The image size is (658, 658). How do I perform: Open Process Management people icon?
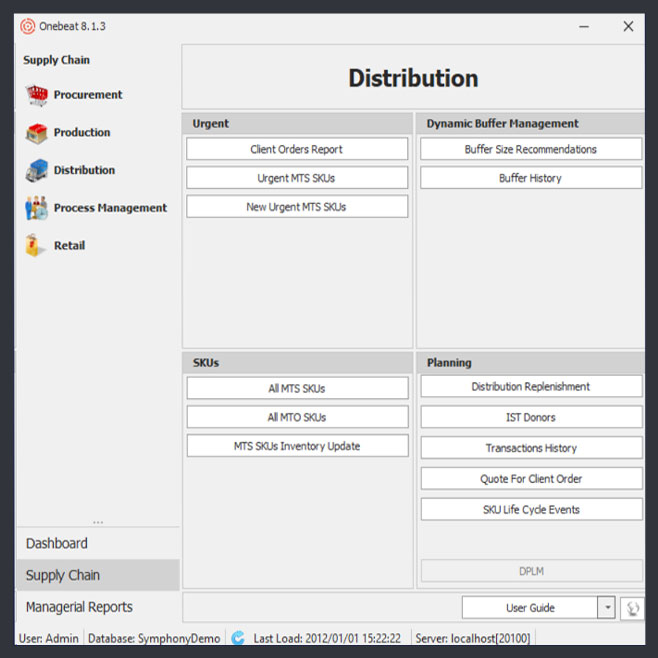37,208
